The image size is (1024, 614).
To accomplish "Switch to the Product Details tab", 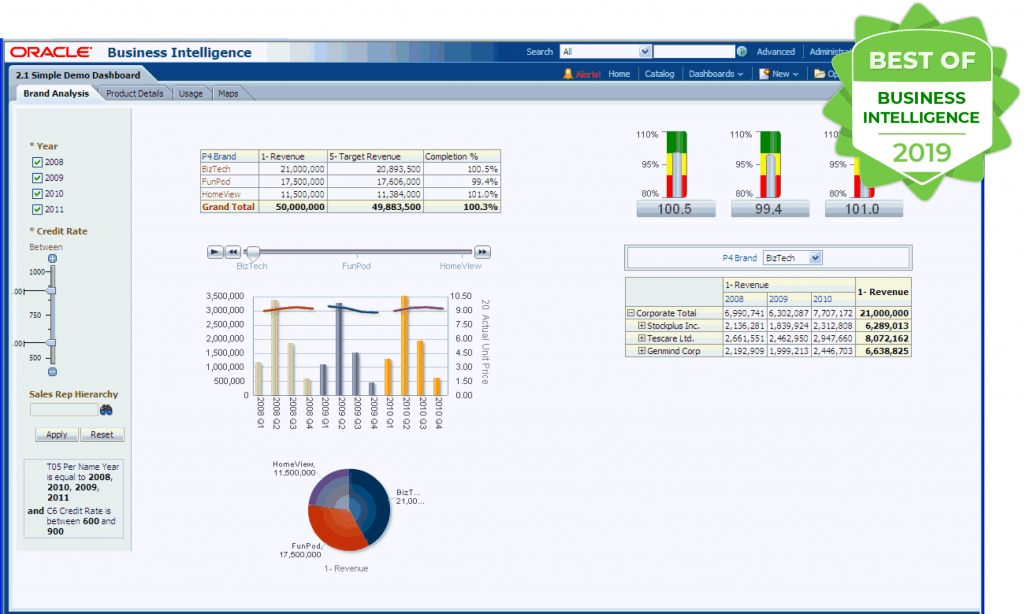I will pos(135,93).
